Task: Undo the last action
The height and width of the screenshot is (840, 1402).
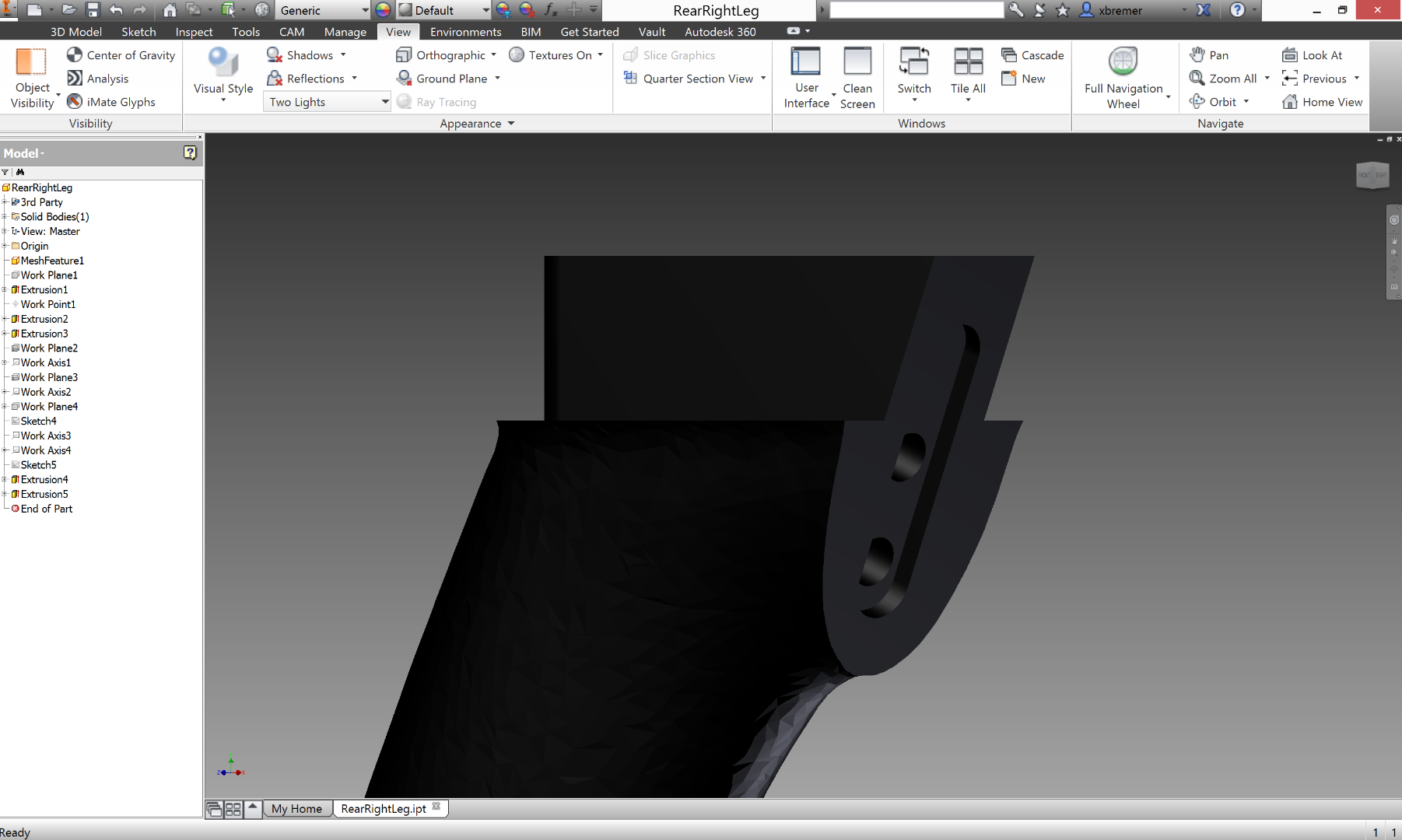Action: pyautogui.click(x=116, y=10)
